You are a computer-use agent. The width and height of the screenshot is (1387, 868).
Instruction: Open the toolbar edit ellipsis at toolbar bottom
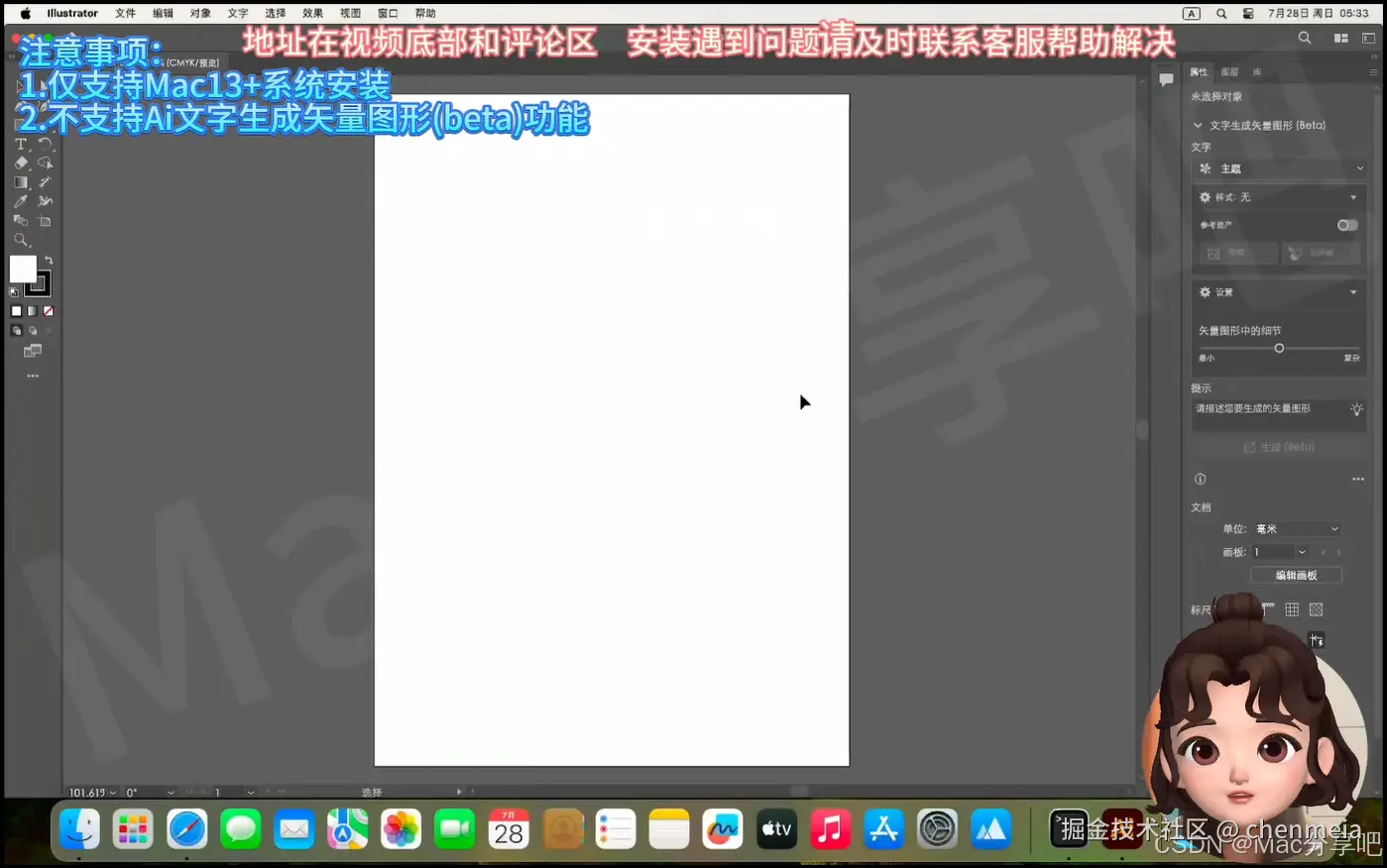click(x=32, y=374)
